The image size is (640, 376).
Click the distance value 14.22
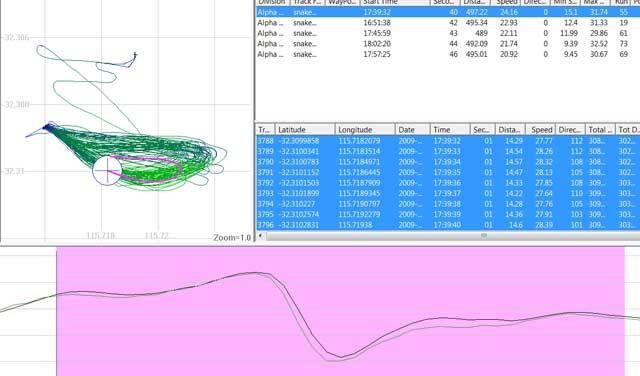coord(514,194)
